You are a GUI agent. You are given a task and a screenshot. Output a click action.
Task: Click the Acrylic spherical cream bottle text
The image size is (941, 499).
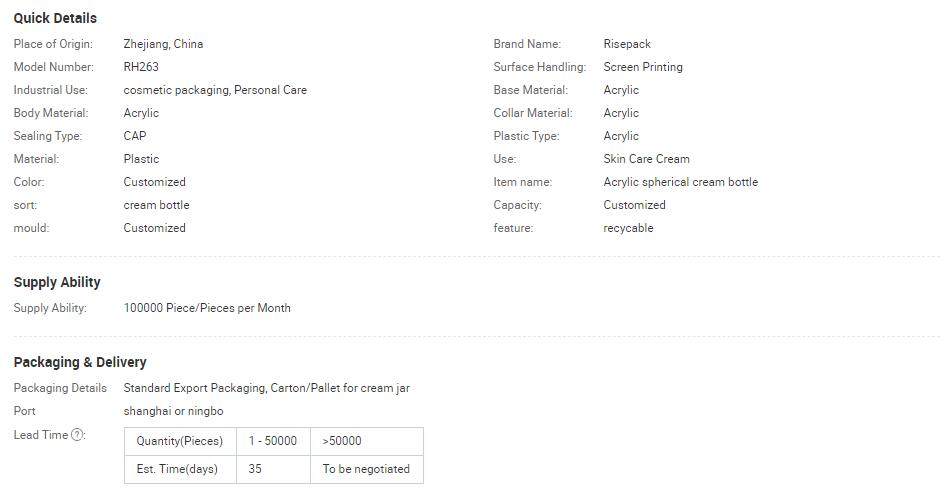681,182
